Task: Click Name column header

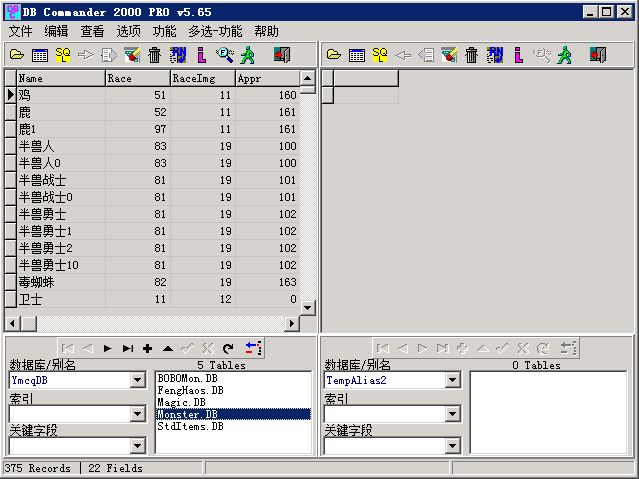Action: point(61,78)
